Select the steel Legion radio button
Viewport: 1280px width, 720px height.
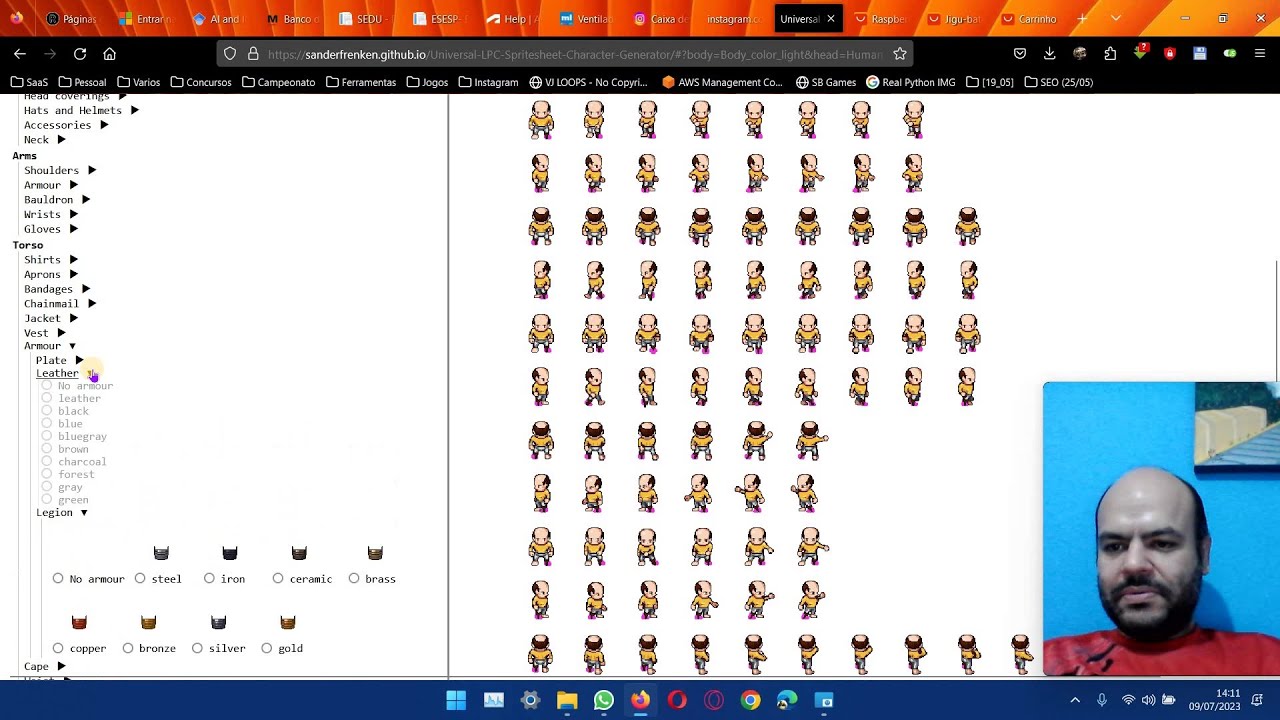[140, 578]
